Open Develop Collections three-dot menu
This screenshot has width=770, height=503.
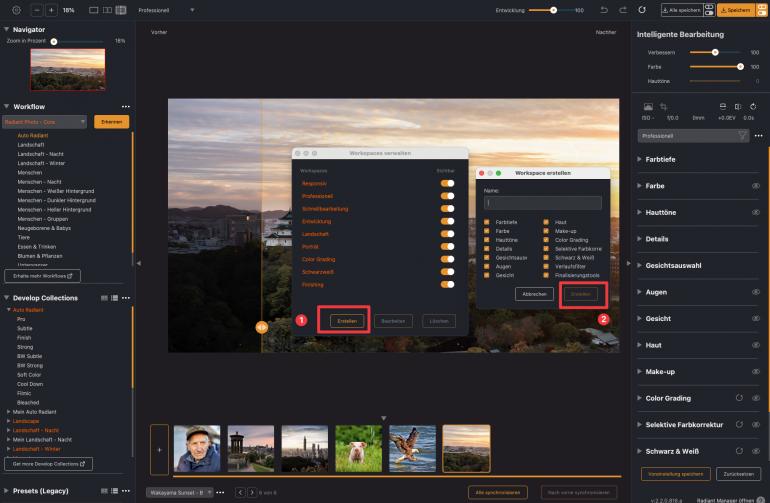pos(126,298)
